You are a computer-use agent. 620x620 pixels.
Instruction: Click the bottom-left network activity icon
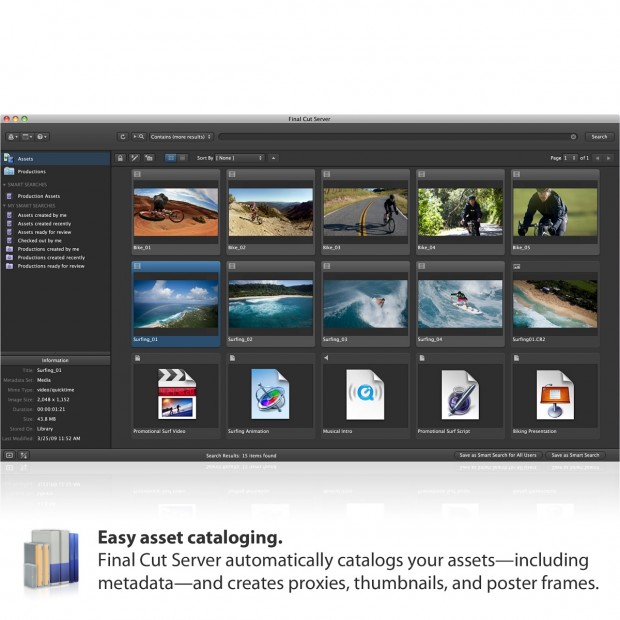coord(24,456)
